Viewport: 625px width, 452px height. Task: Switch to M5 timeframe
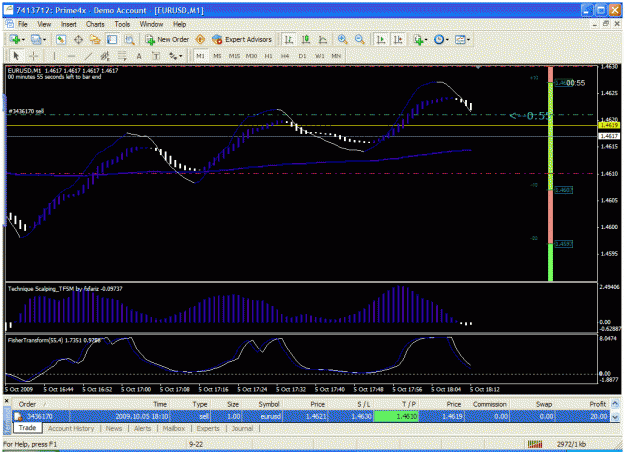217,56
